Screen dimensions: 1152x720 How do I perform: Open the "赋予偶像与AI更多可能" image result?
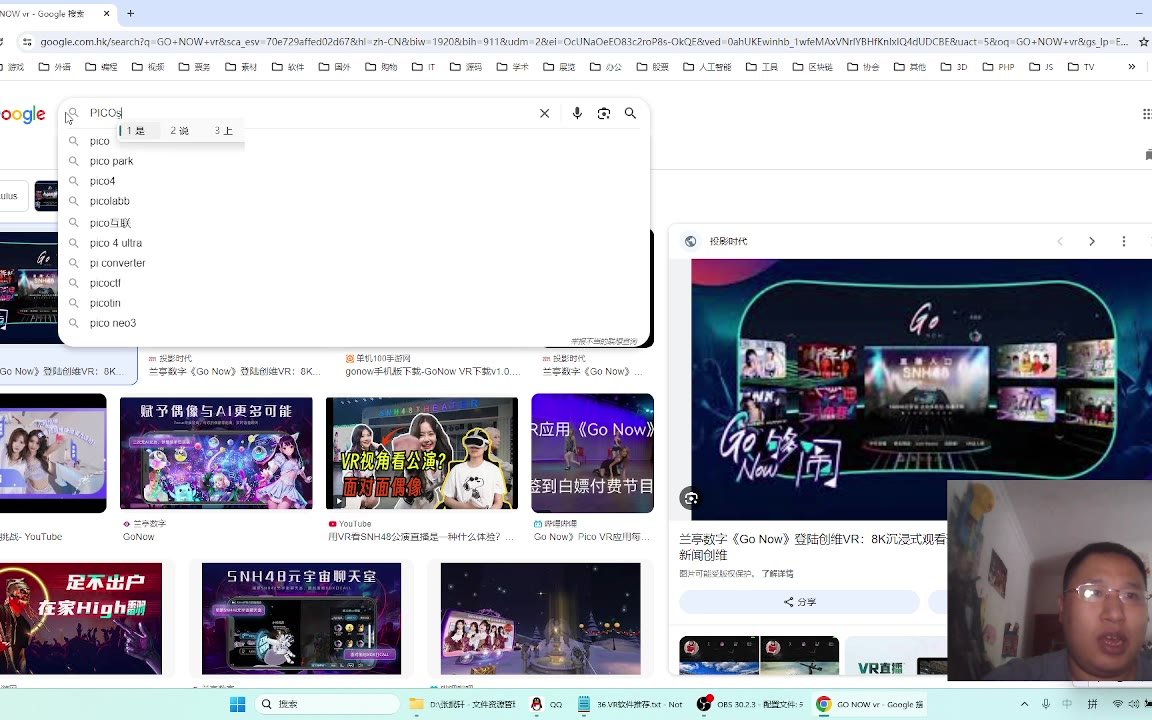click(x=216, y=453)
